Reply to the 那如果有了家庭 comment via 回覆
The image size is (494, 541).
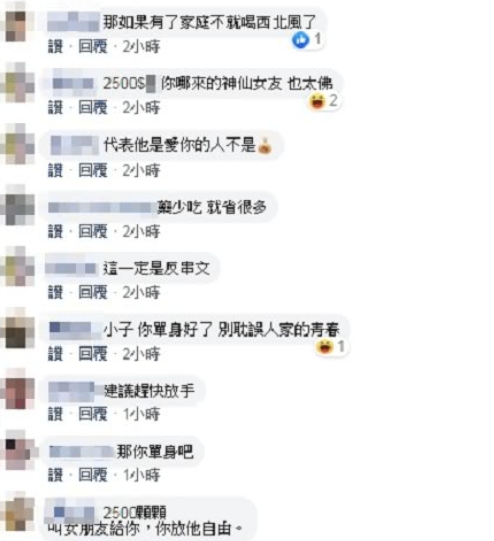[93, 47]
